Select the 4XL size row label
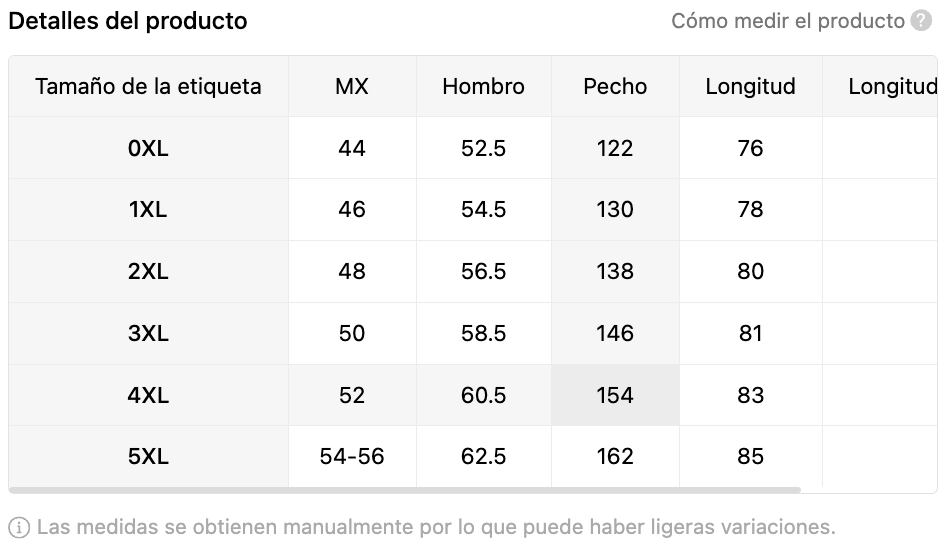The image size is (946, 548). coord(148,395)
